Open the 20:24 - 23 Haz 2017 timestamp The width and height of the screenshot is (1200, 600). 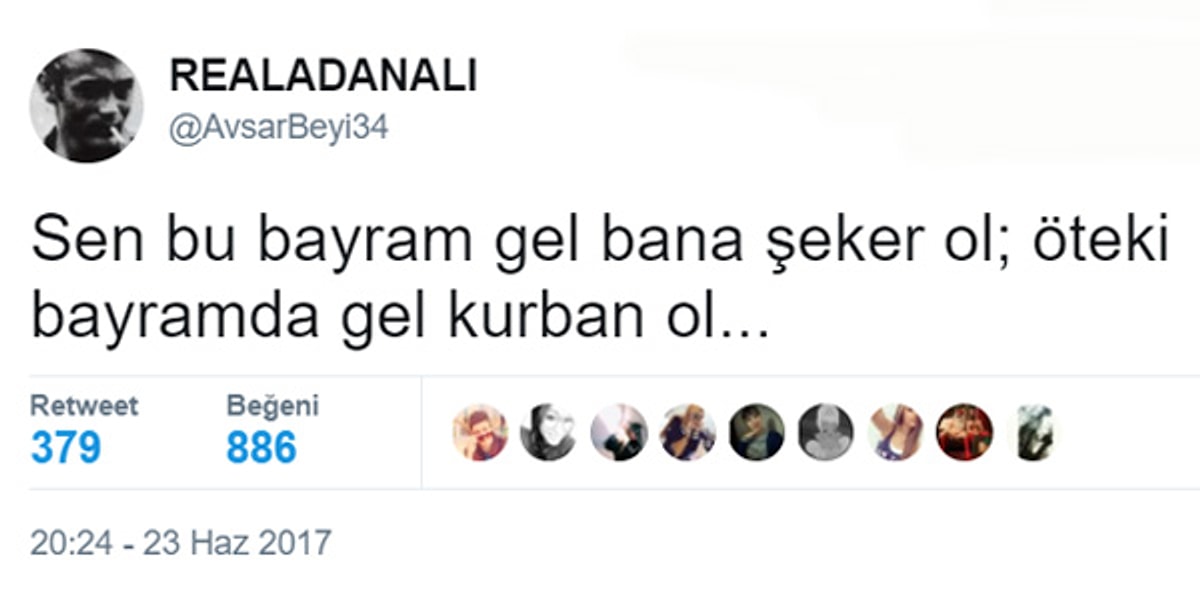tap(180, 543)
